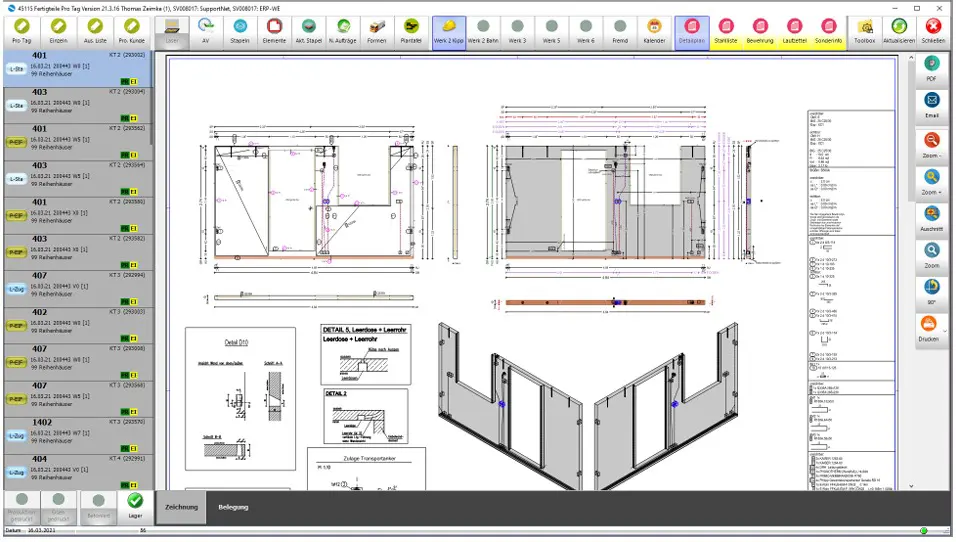Image resolution: width=956 pixels, height=542 pixels.
Task: Toggle the Werk 3 filter
Action: [x=517, y=32]
